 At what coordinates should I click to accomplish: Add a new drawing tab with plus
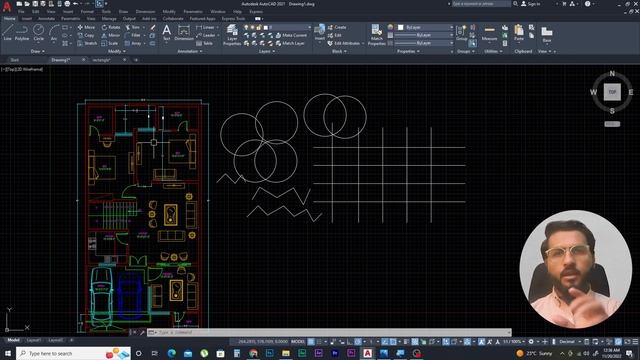click(x=136, y=60)
